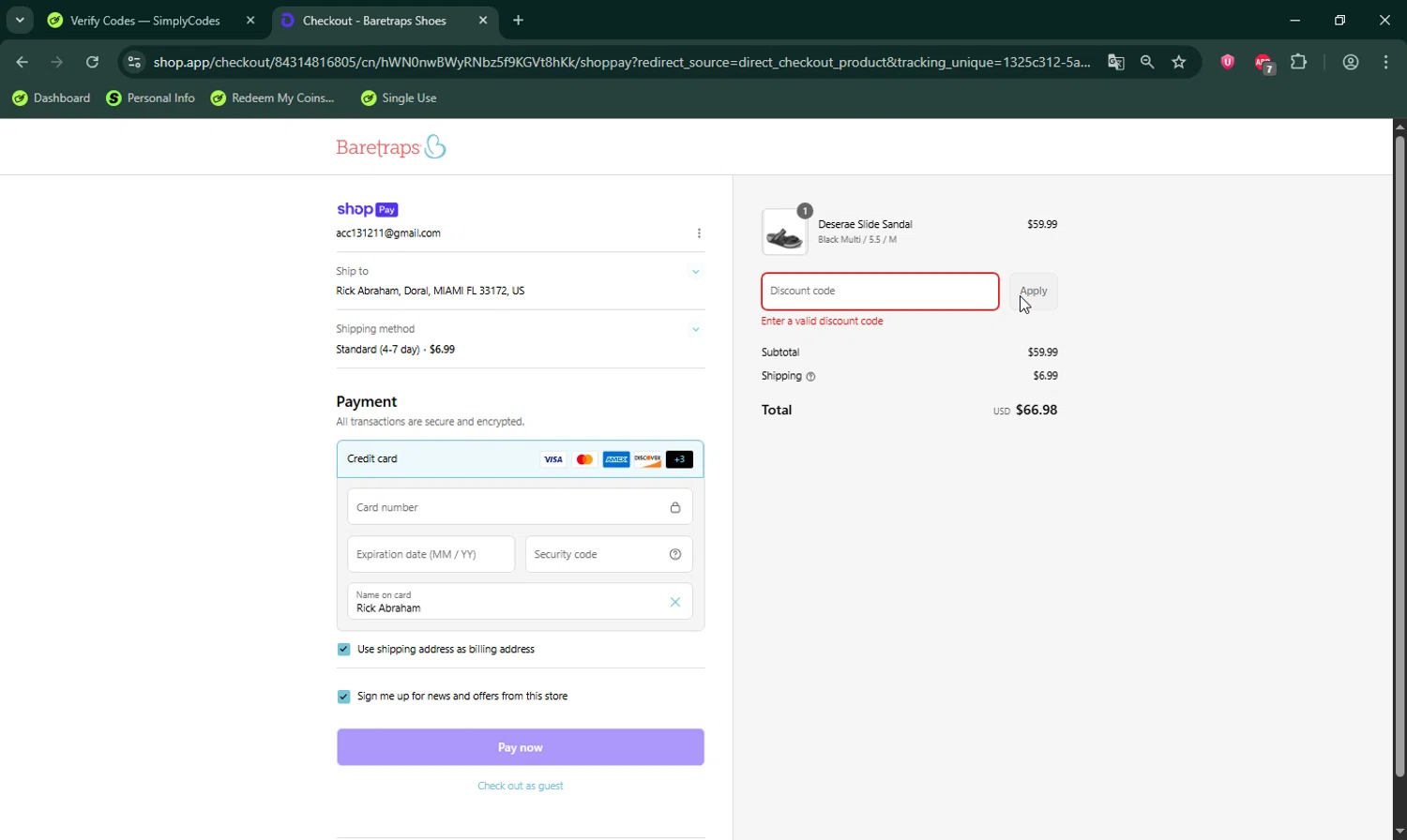
Task: Show more card types via +3 badge
Action: pyautogui.click(x=679, y=459)
